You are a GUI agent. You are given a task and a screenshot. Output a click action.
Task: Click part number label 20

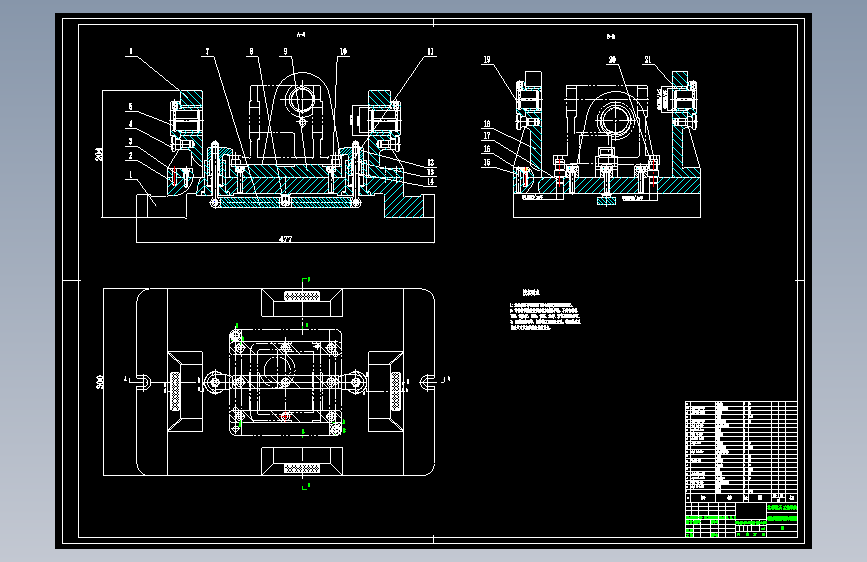(x=612, y=60)
